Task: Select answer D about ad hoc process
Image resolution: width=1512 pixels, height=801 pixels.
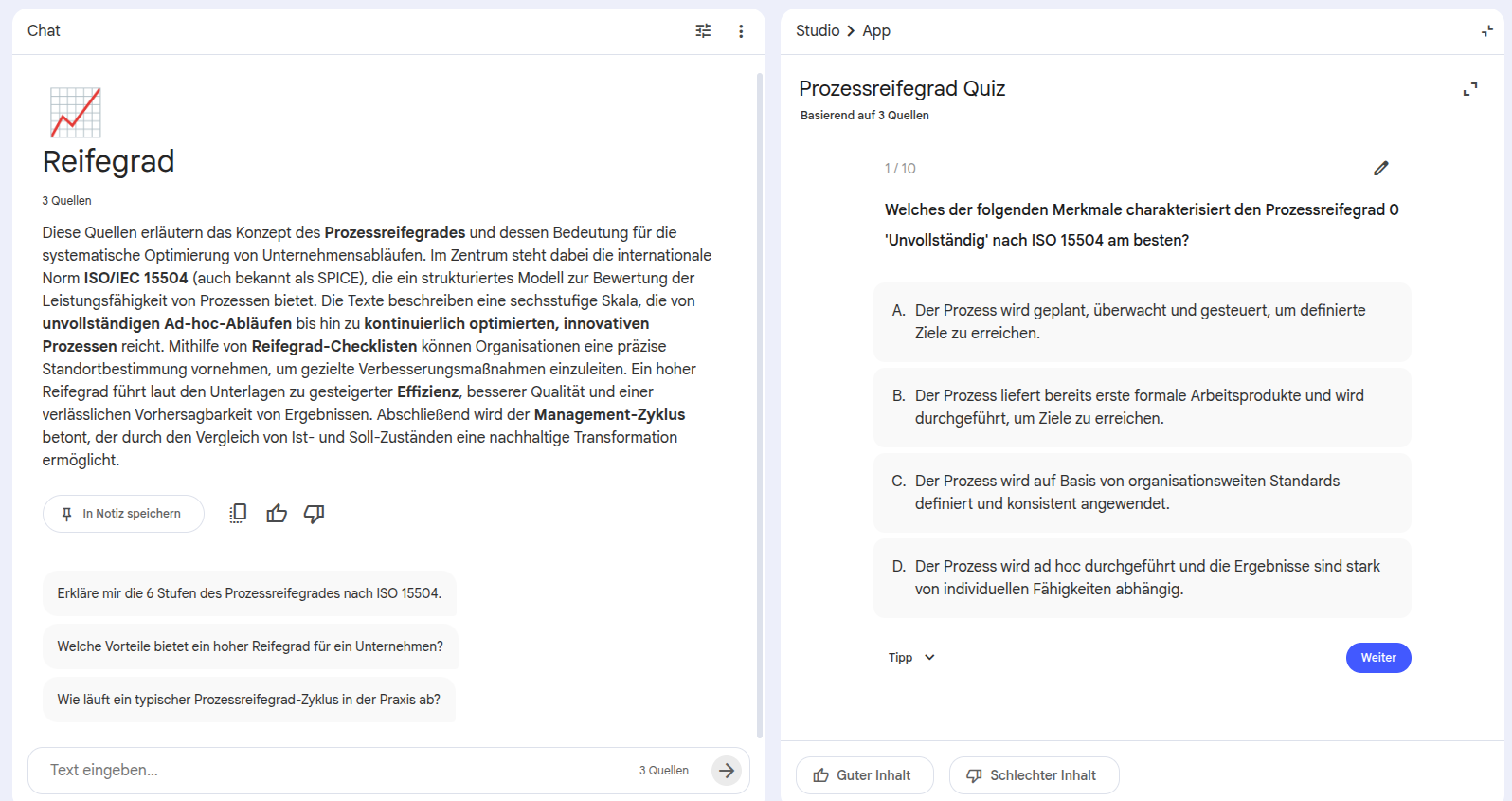Action: tap(1142, 577)
